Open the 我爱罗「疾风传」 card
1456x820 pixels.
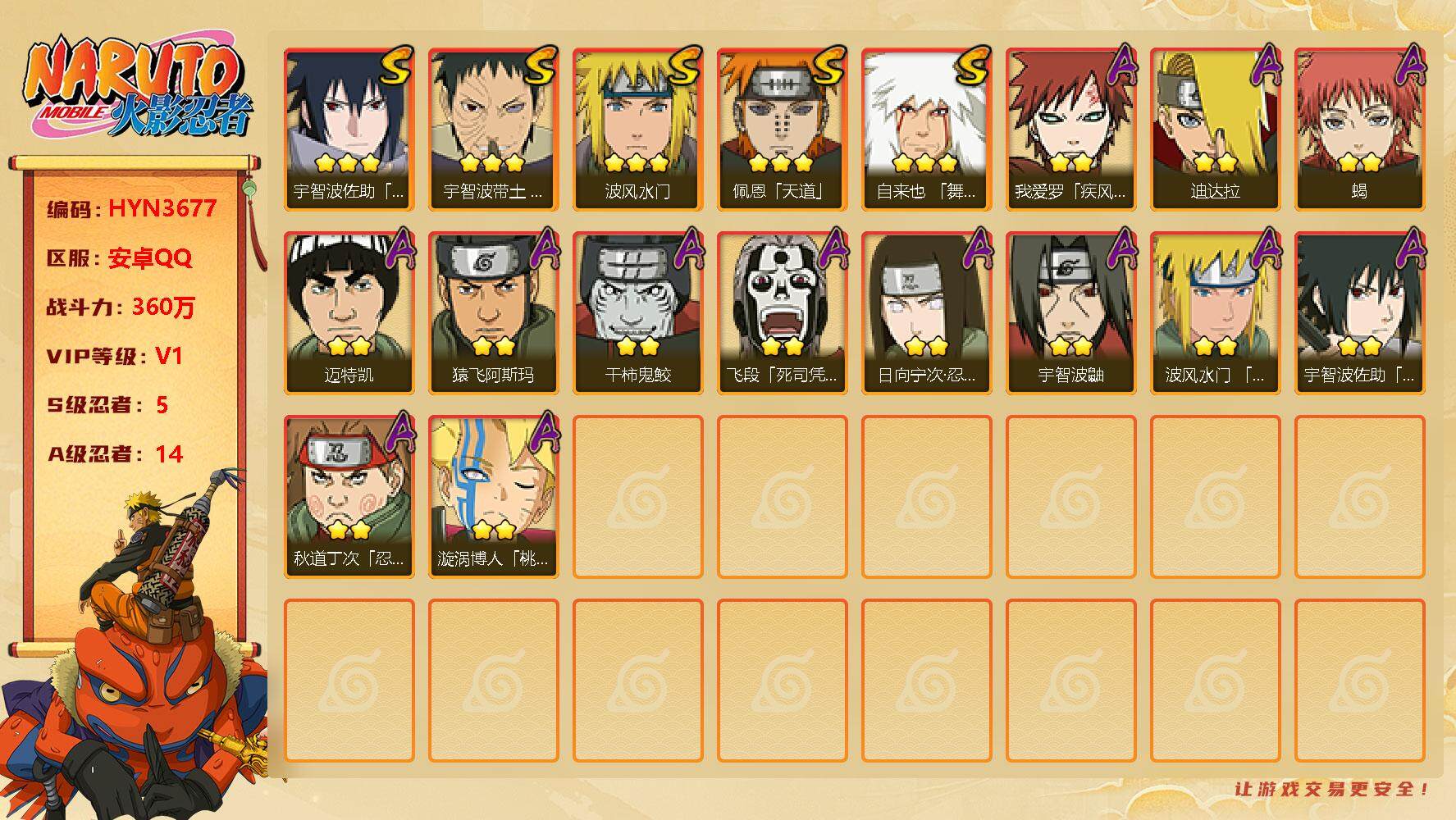pyautogui.click(x=1070, y=130)
